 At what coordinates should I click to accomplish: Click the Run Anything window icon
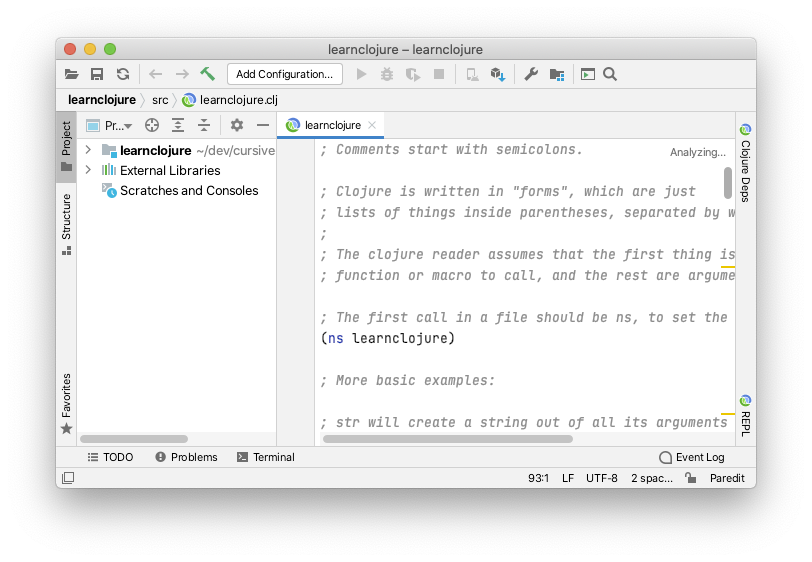[588, 74]
